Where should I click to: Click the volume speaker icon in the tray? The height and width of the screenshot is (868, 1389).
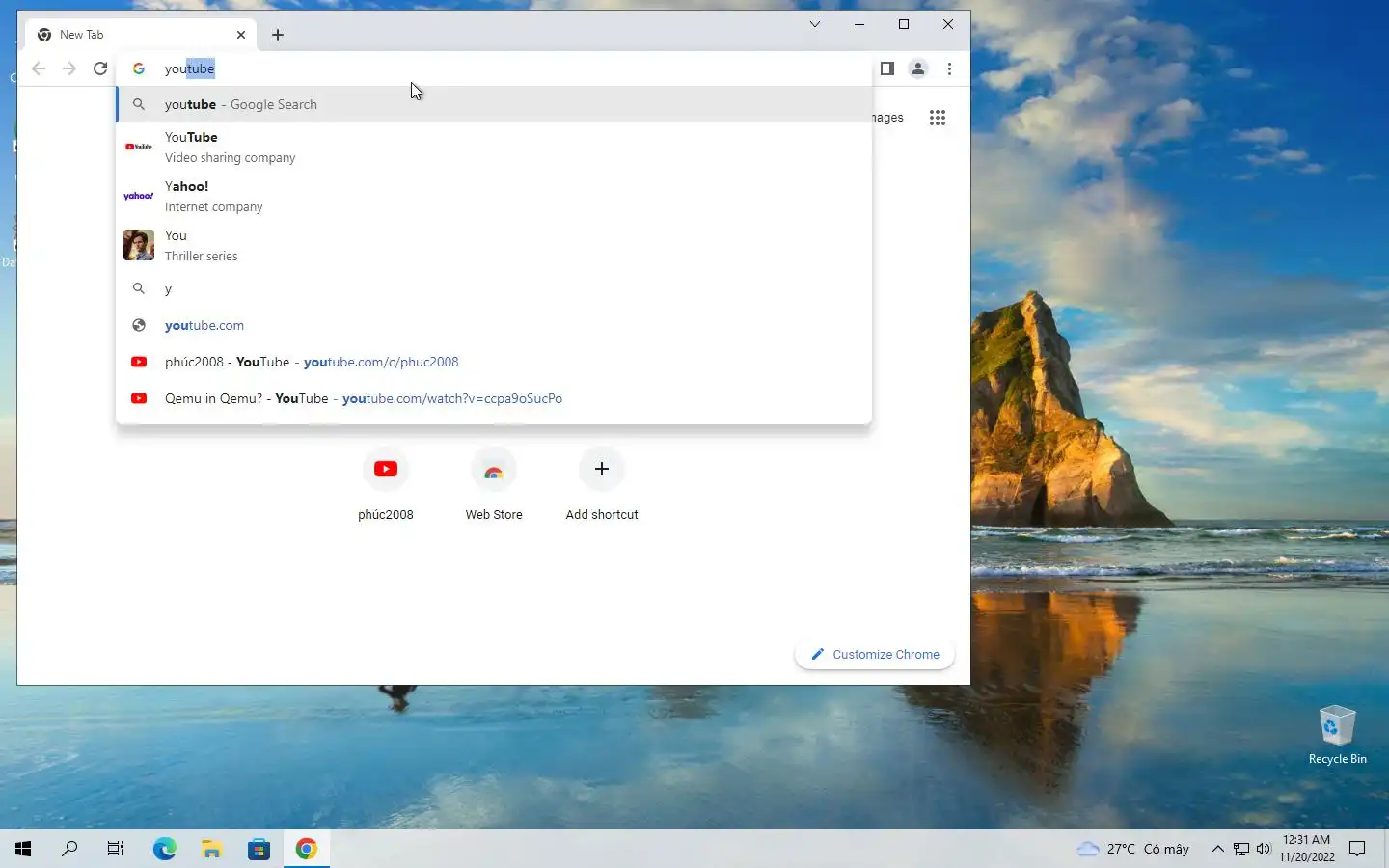pyautogui.click(x=1264, y=849)
